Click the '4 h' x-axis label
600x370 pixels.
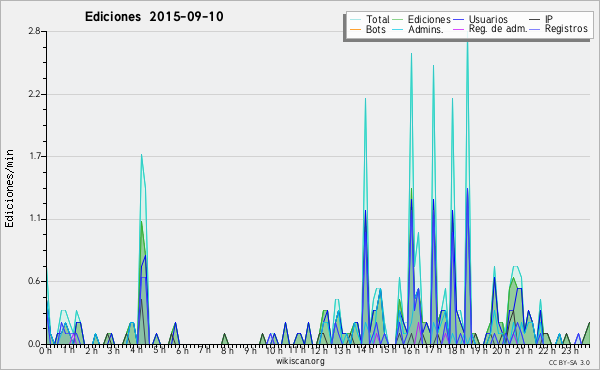pos(136,350)
